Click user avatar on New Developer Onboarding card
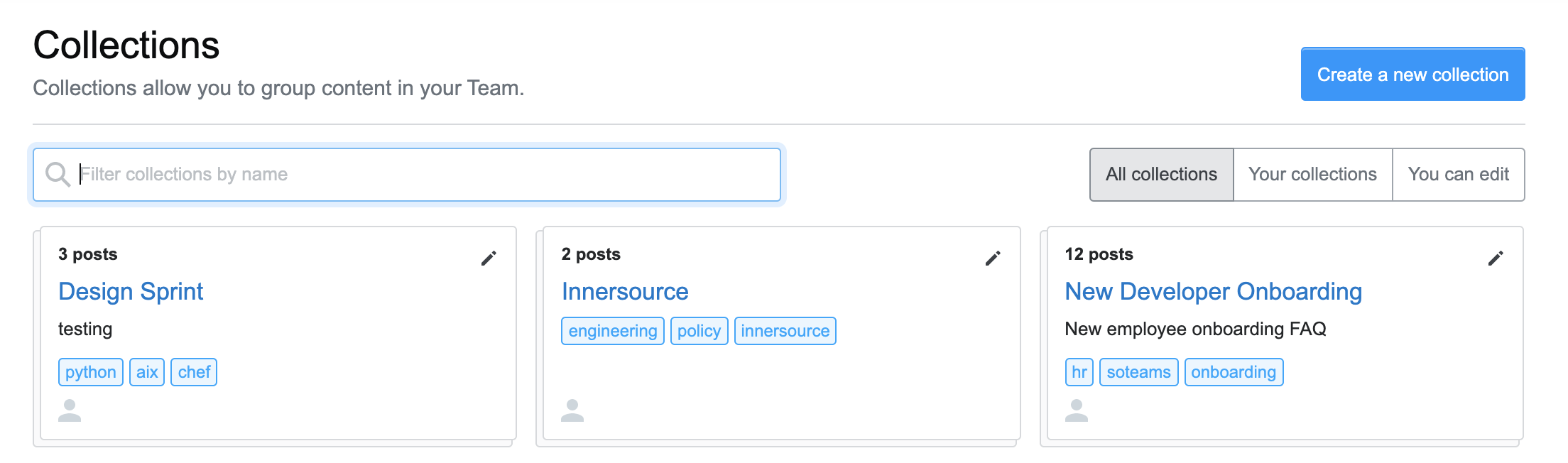 (x=1077, y=410)
